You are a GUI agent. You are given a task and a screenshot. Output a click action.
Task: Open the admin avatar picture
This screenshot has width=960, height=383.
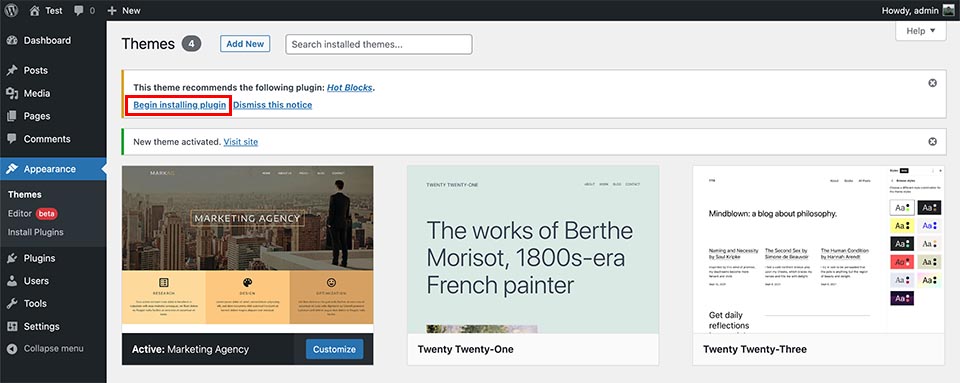pos(948,10)
